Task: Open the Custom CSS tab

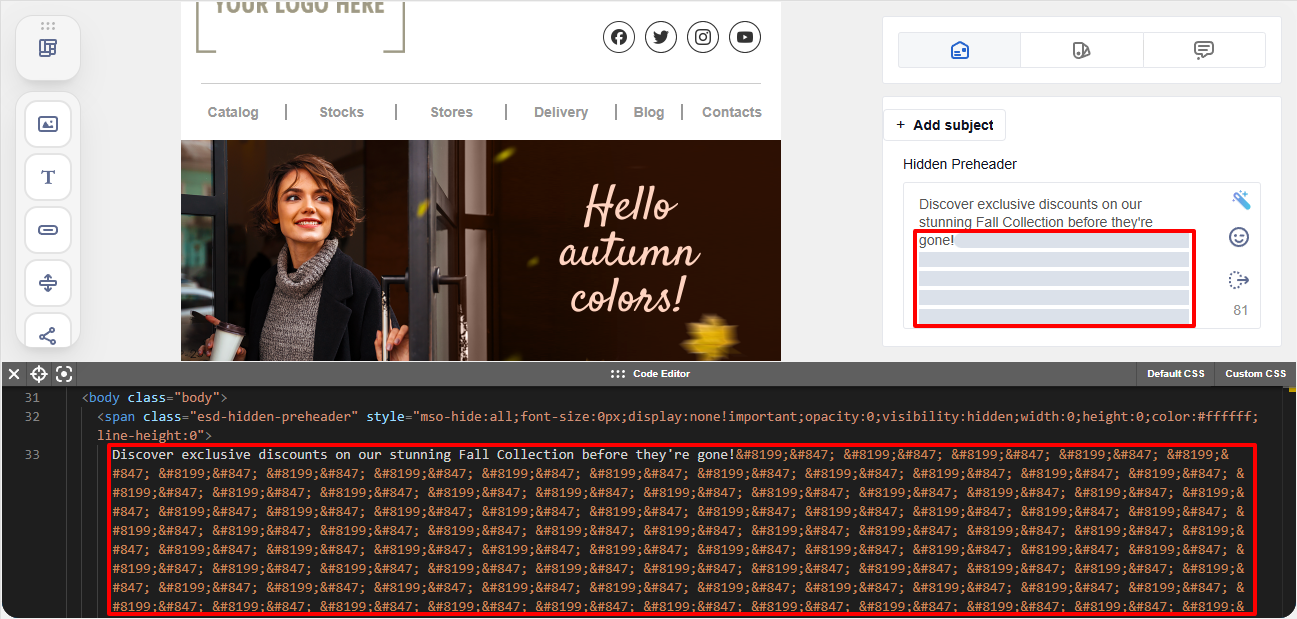Action: tap(1255, 374)
